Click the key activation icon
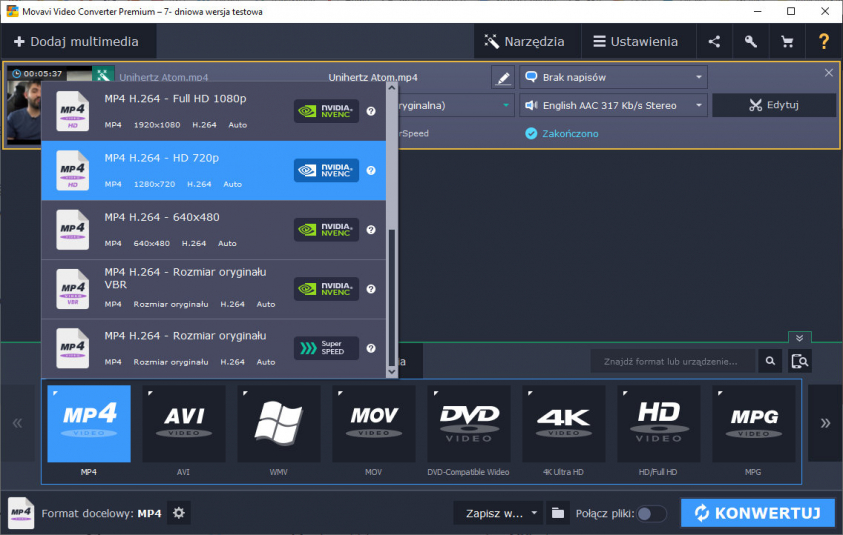 (751, 42)
